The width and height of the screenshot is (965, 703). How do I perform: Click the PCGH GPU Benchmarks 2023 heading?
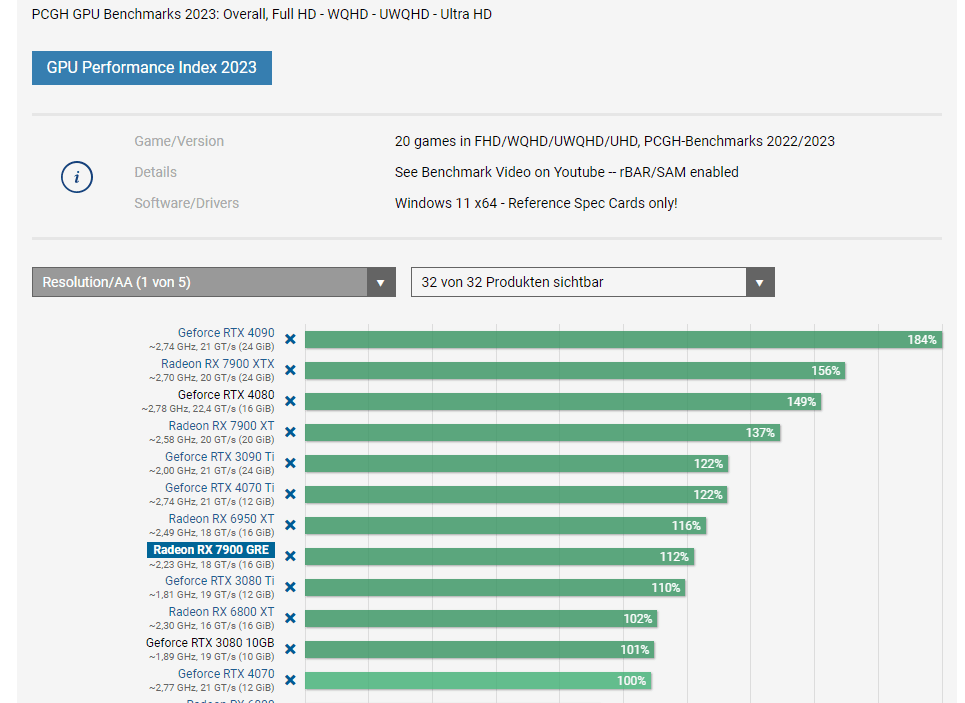(x=262, y=14)
